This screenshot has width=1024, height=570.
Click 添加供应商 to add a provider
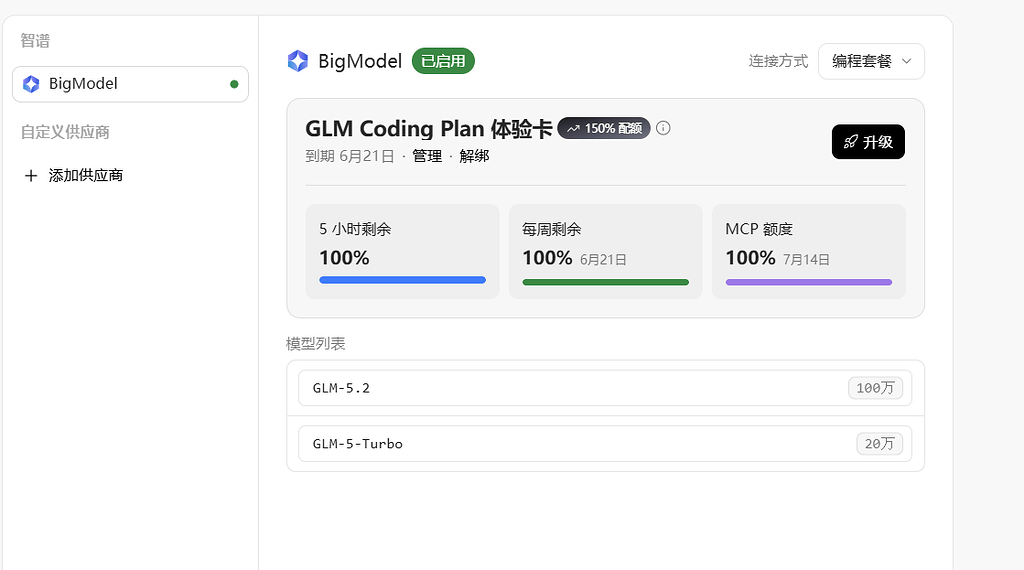click(x=86, y=176)
